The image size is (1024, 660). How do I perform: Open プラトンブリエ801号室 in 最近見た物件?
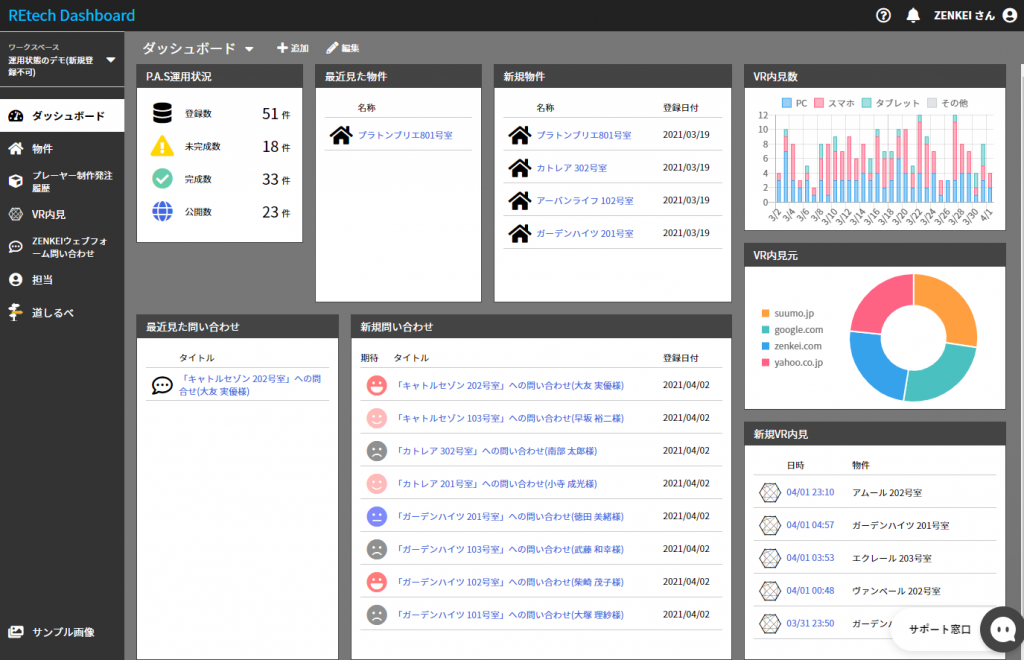(405, 135)
